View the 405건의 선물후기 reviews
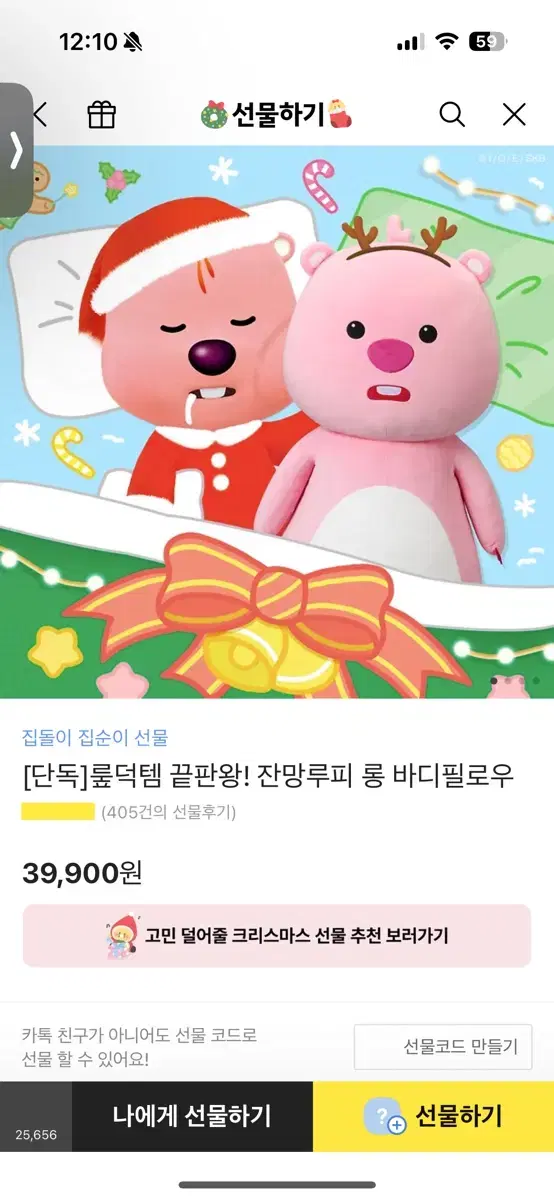 (169, 812)
